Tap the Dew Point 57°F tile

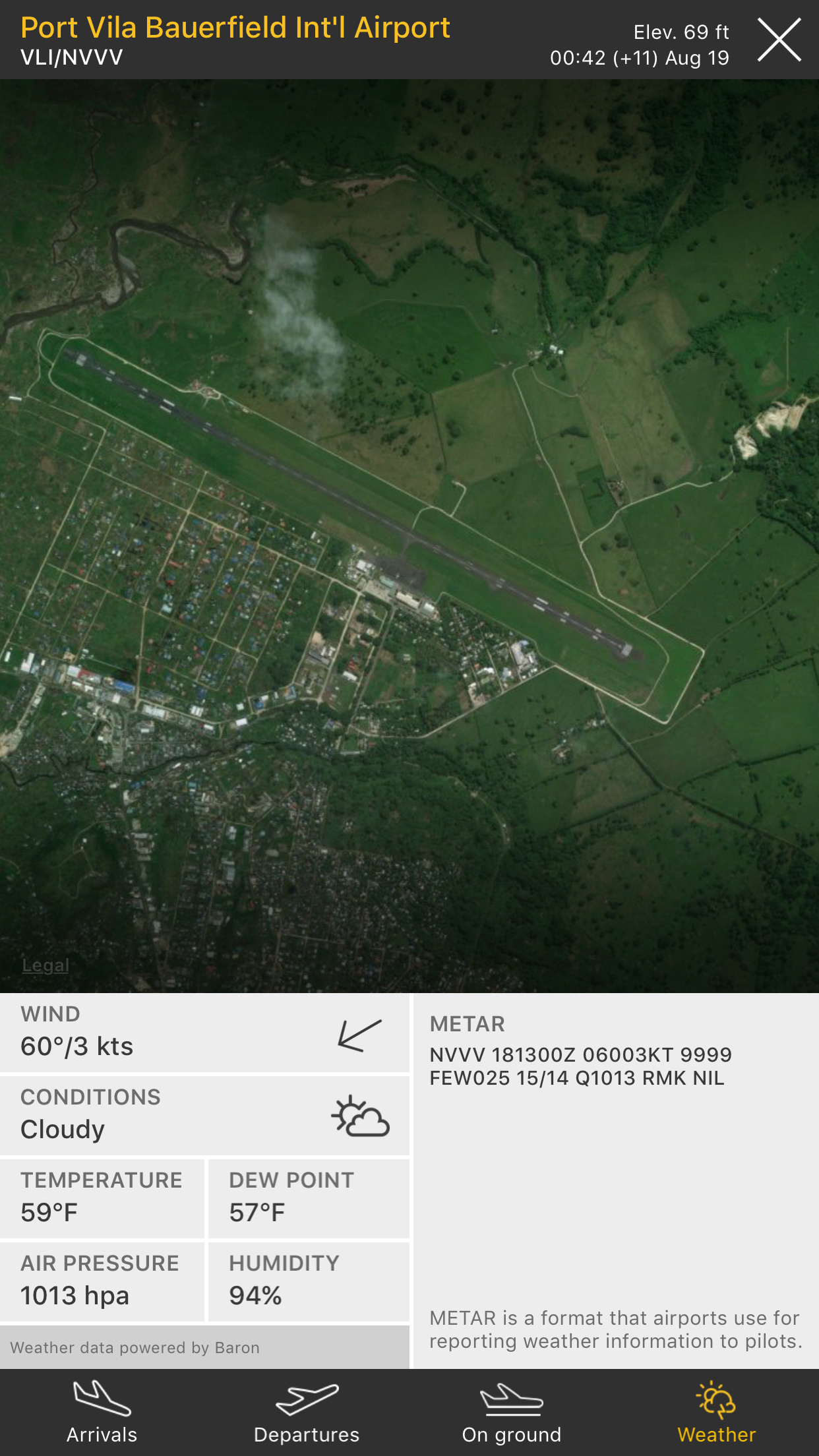(309, 1198)
